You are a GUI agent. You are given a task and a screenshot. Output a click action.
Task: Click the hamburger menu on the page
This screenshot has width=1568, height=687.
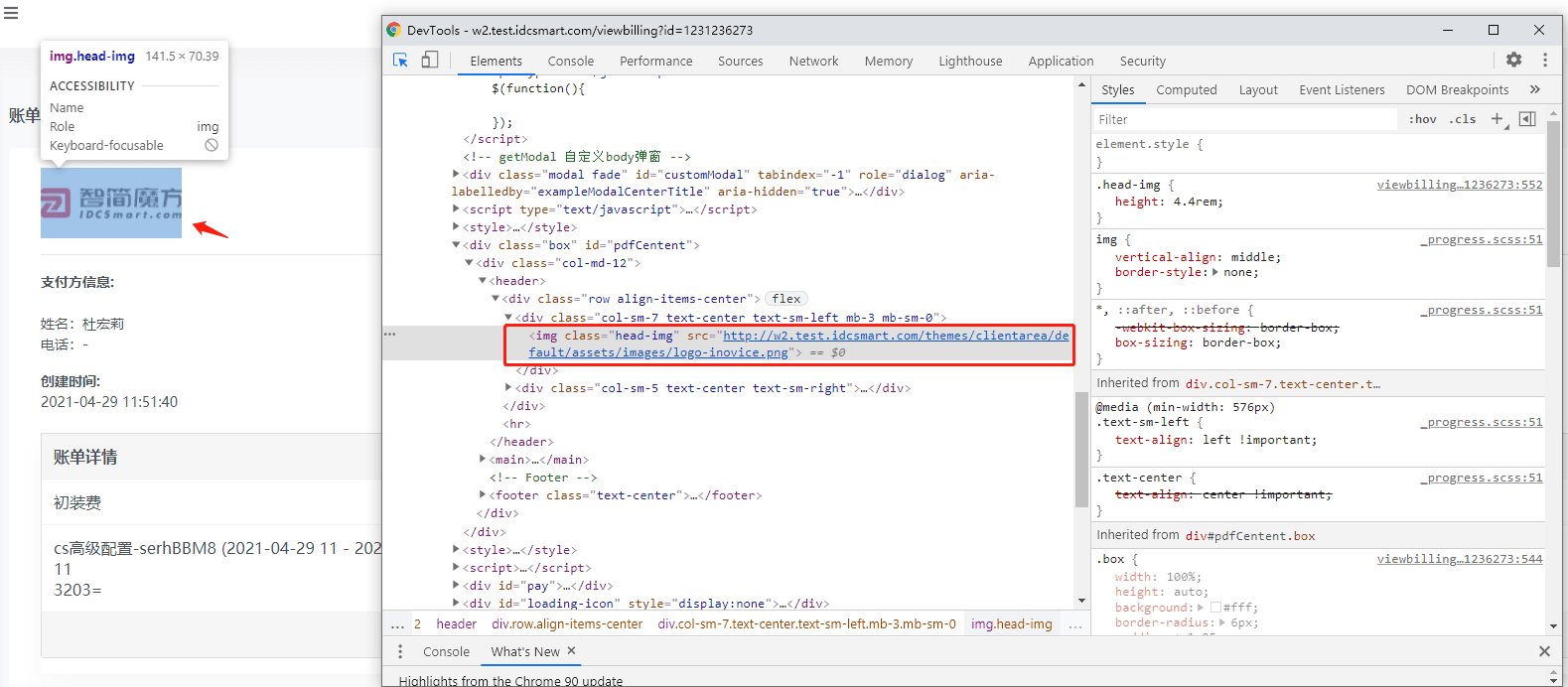point(11,13)
